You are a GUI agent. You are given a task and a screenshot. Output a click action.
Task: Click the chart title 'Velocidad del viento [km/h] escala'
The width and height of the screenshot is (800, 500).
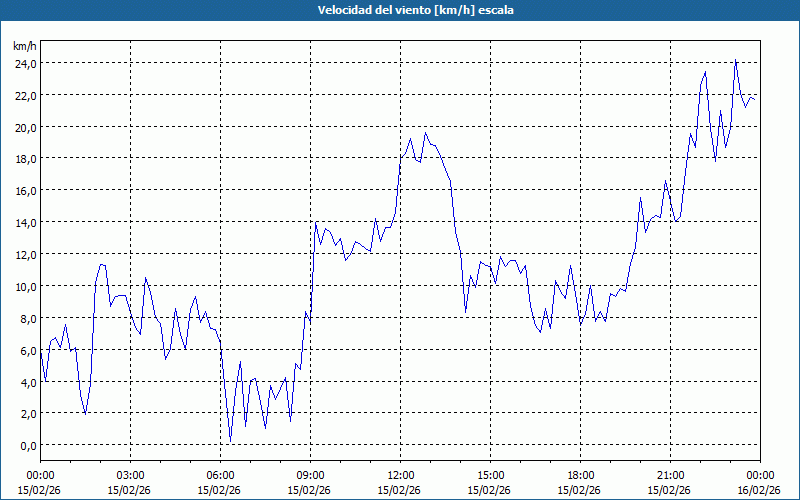415,10
